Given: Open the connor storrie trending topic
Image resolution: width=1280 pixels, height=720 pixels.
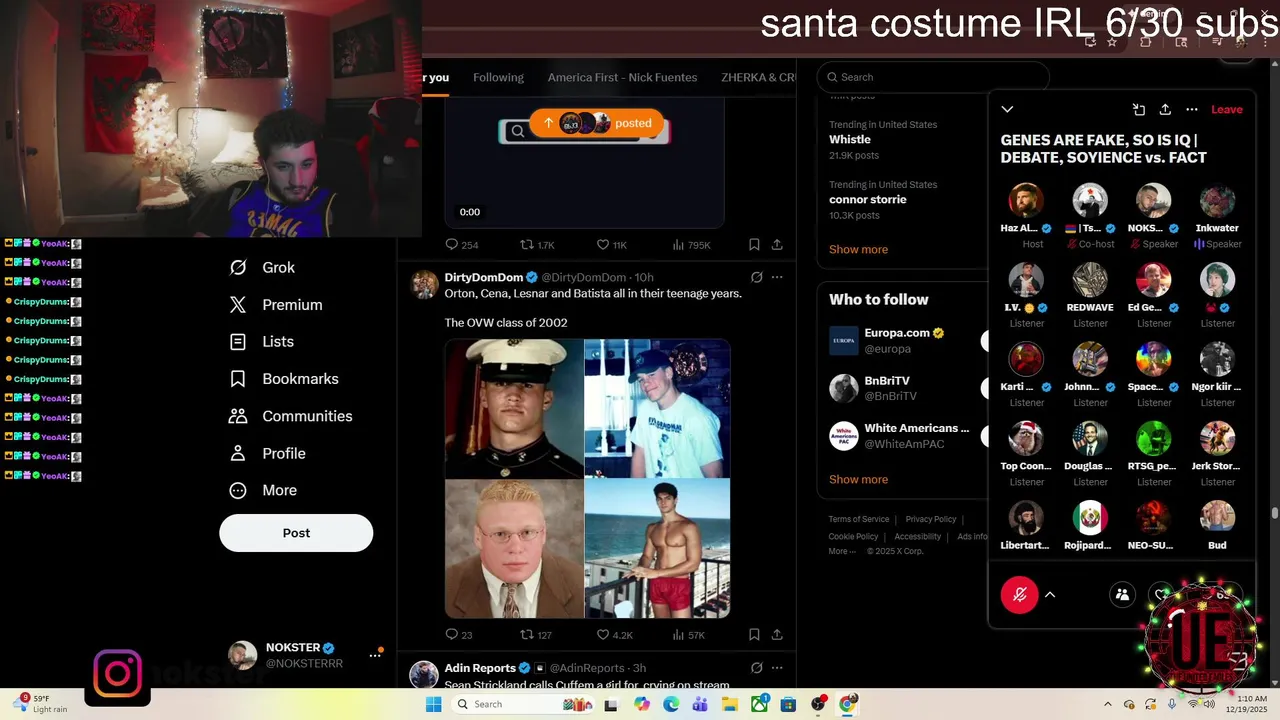Looking at the screenshot, I should [868, 200].
